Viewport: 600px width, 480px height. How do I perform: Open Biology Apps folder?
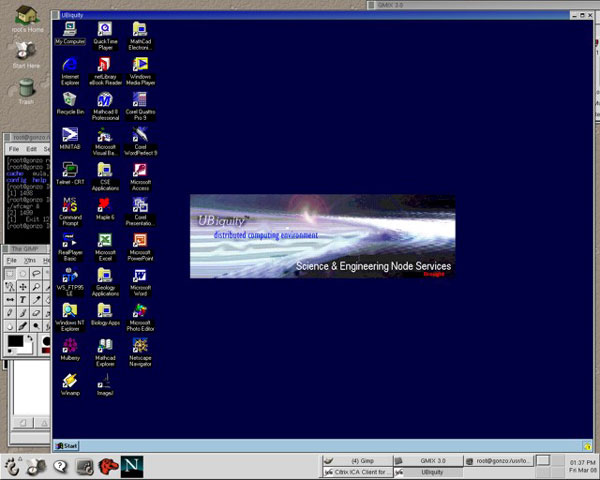105,314
